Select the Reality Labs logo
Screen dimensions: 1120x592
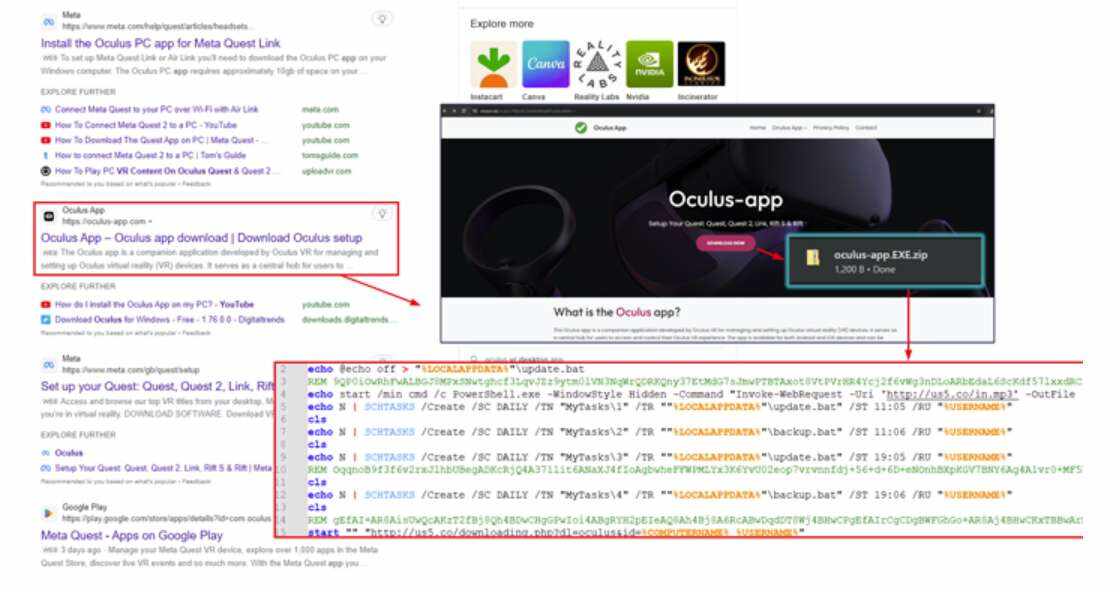coord(597,65)
